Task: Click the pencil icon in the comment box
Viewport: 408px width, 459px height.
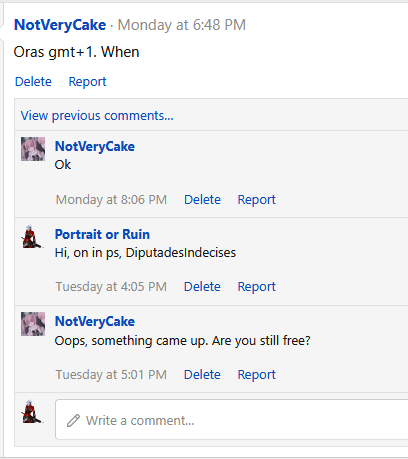Action: click(73, 420)
